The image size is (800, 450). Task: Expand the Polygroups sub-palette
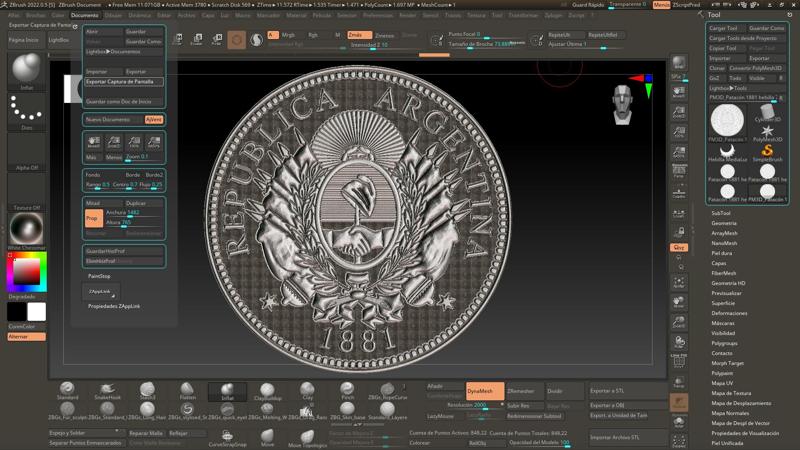tap(724, 343)
